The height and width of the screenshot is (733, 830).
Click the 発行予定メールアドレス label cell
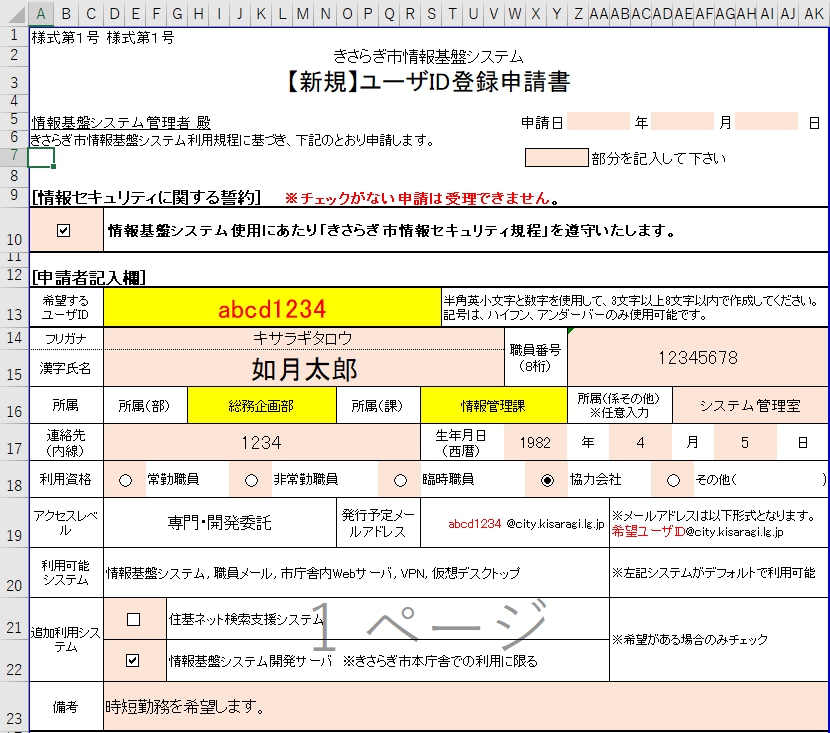tap(378, 522)
